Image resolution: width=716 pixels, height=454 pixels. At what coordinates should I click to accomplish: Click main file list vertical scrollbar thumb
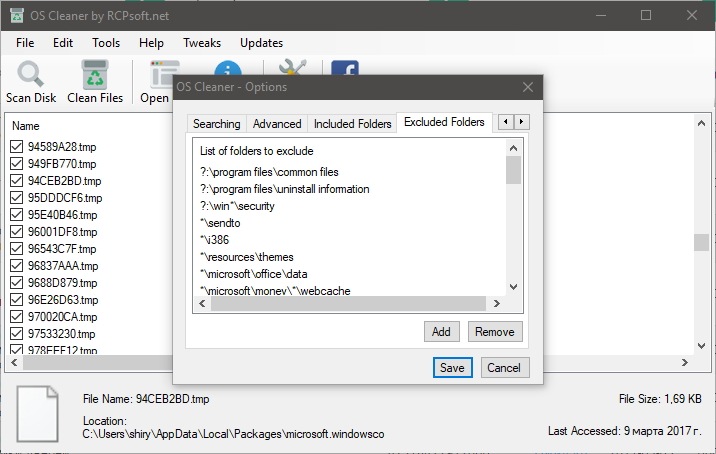[x=701, y=243]
